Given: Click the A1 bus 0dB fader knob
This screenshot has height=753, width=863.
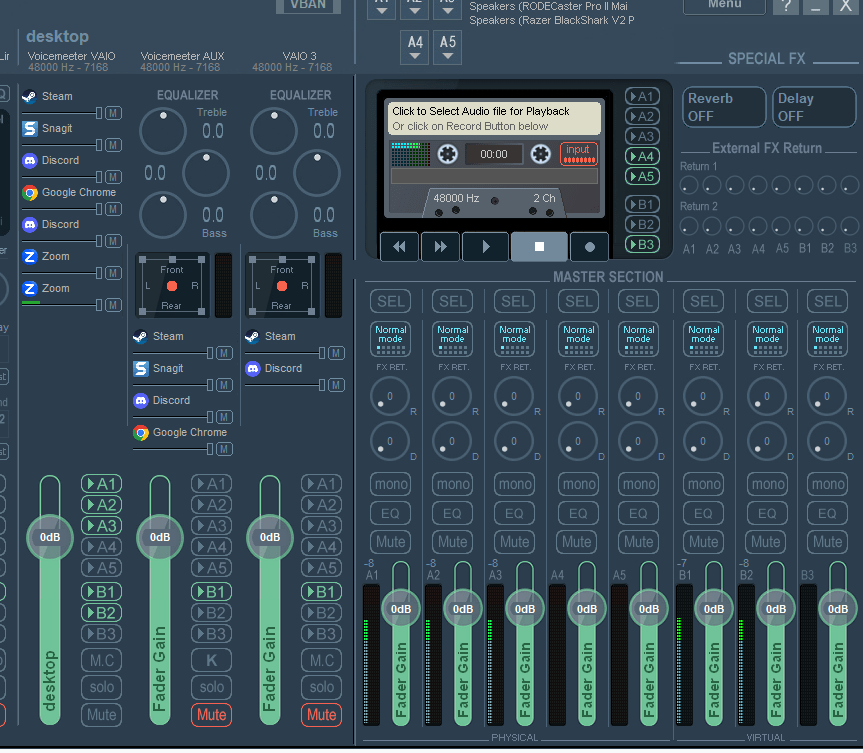Looking at the screenshot, I should [x=401, y=609].
